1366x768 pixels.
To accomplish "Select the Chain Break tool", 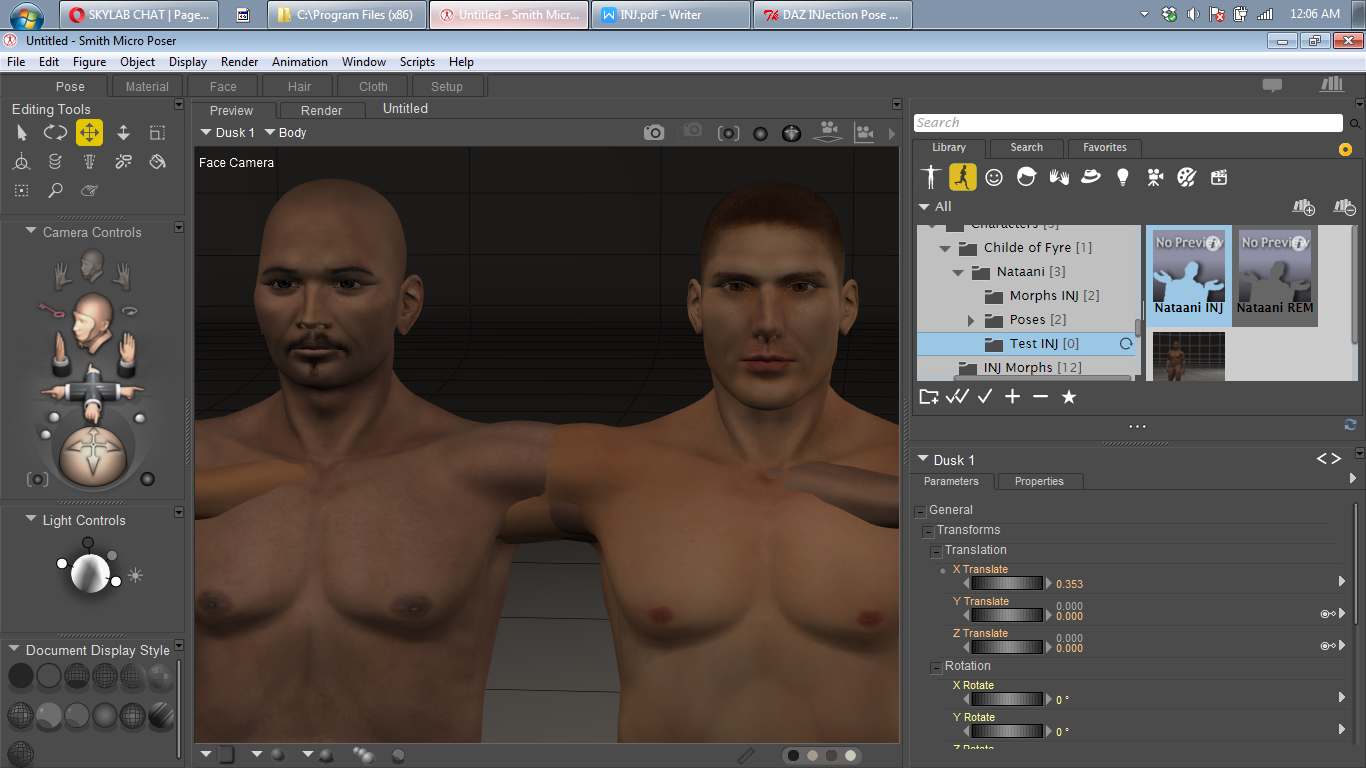I will 123,161.
